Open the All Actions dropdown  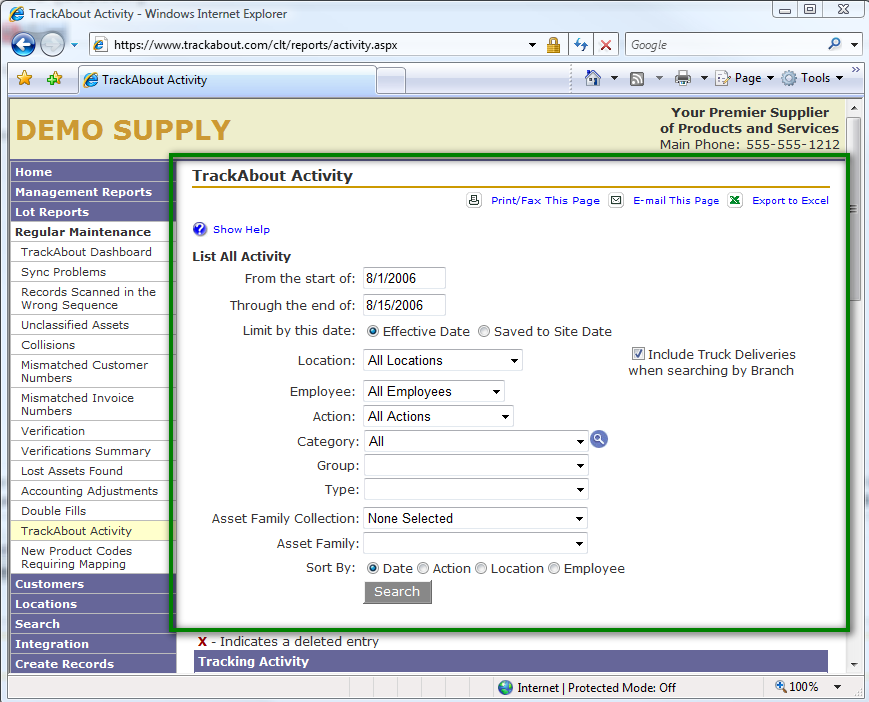point(438,416)
